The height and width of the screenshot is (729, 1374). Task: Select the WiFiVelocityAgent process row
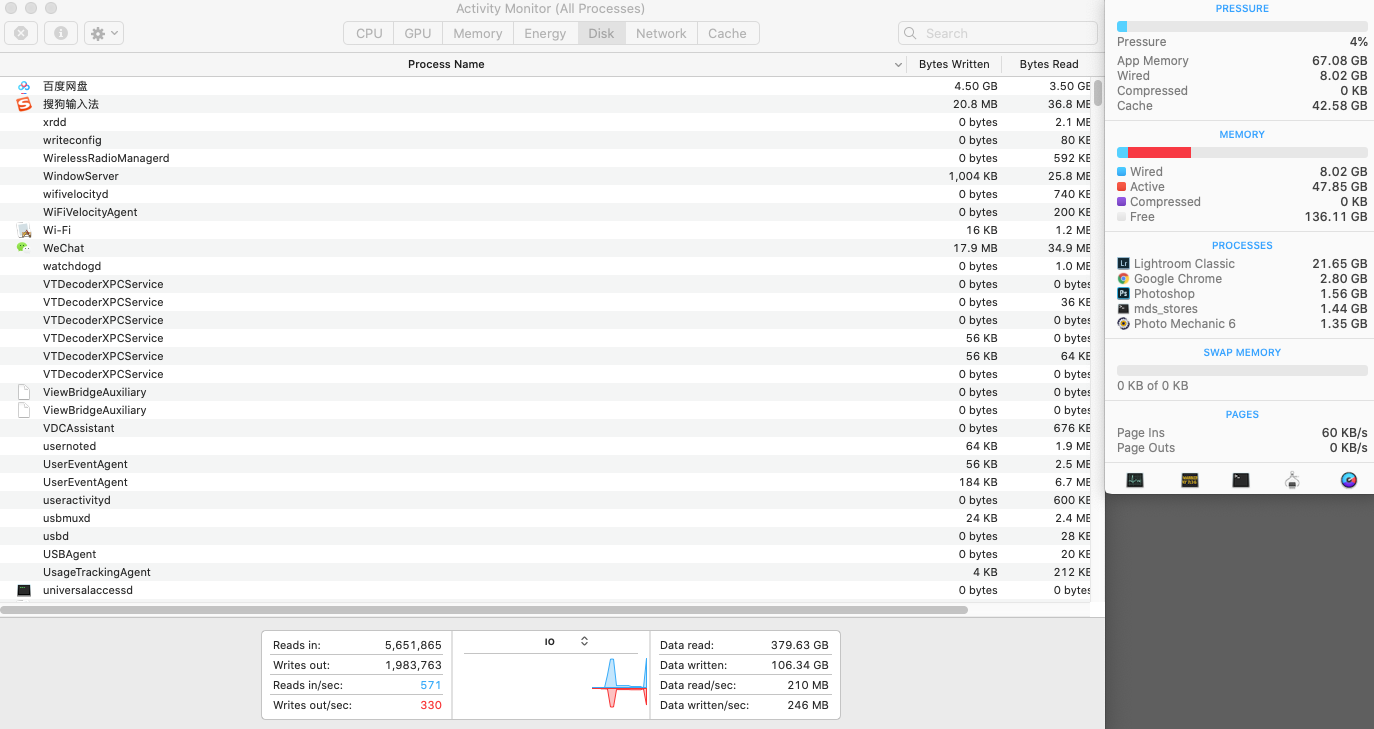point(546,212)
